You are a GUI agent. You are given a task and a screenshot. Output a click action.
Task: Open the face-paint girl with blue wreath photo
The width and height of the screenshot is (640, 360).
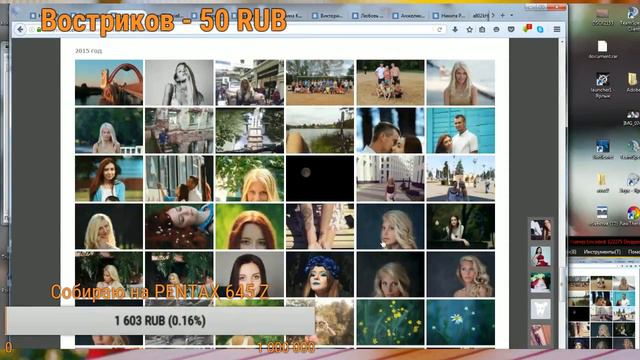(x=320, y=274)
